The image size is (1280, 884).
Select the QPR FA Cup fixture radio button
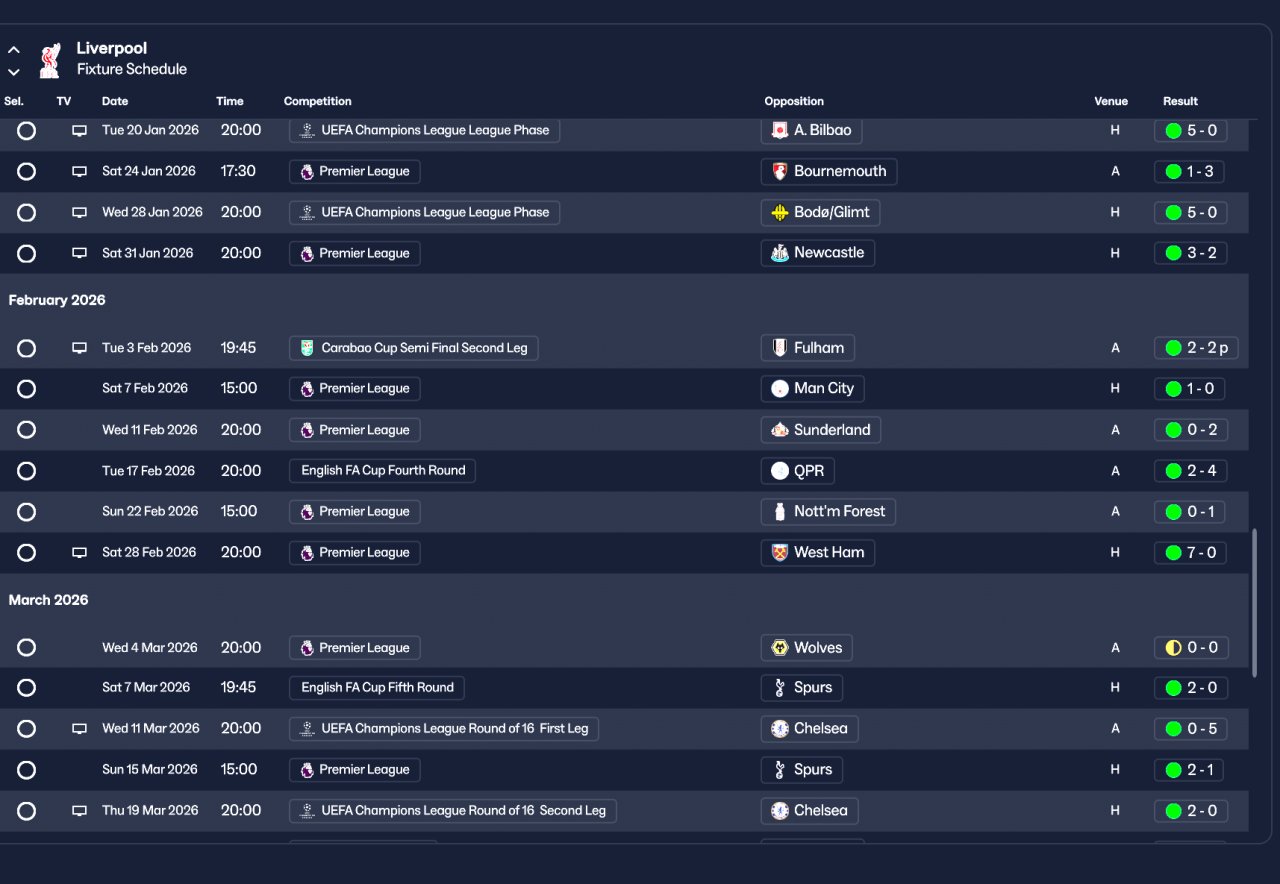pyautogui.click(x=26, y=471)
